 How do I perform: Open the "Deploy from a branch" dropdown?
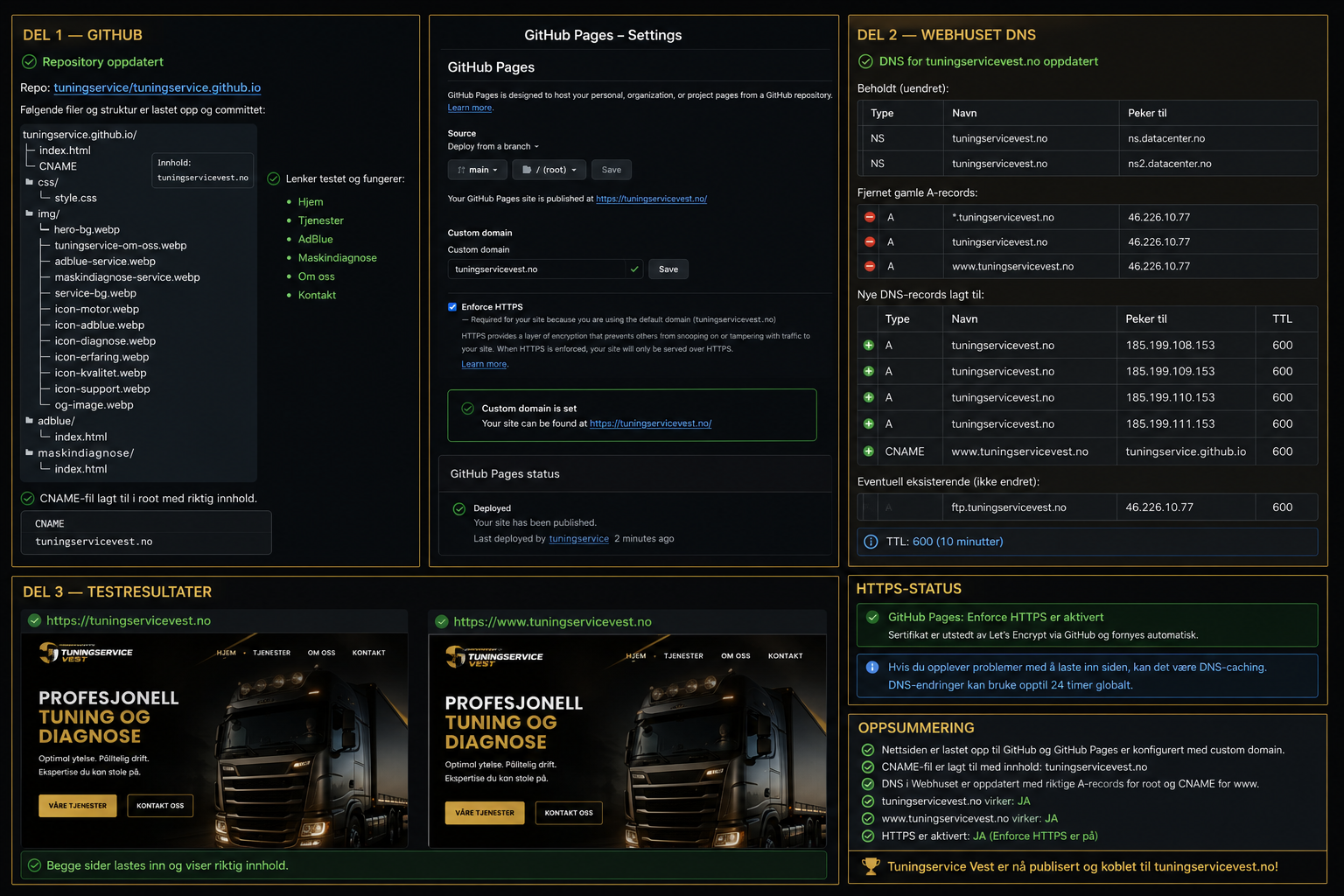coord(493,147)
